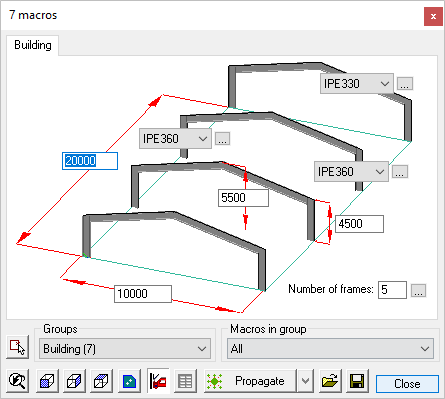Switch to the table grid view icon

pyautogui.click(x=185, y=381)
